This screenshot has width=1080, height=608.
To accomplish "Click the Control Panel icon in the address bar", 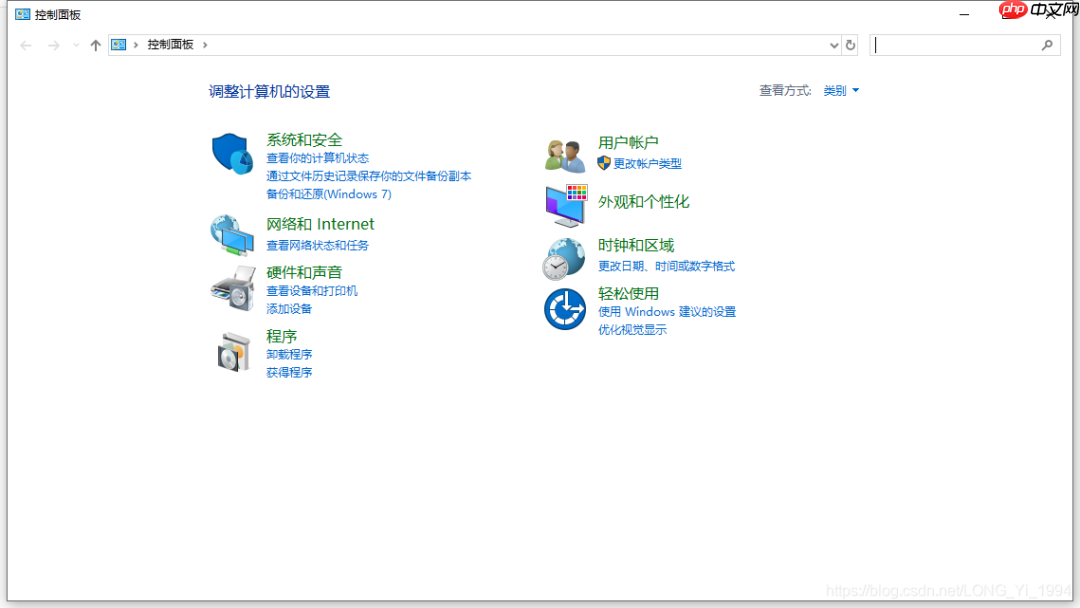I will pyautogui.click(x=119, y=45).
